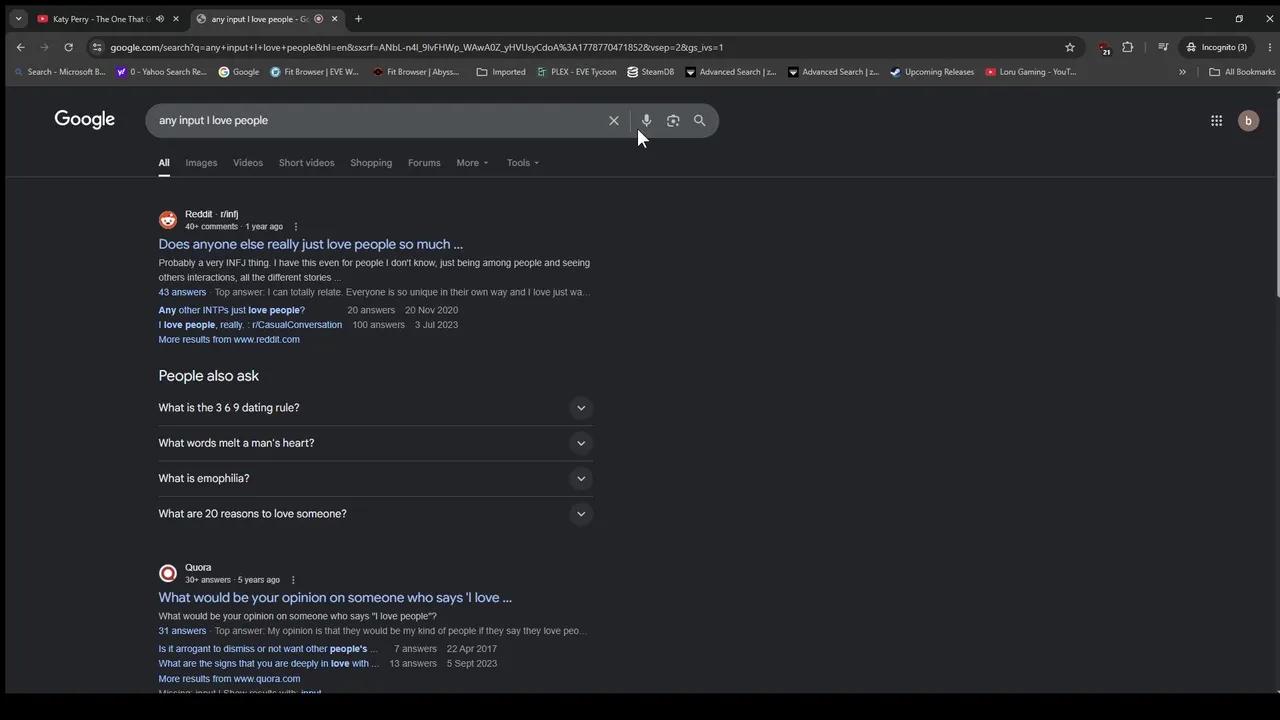Viewport: 1280px width, 720px height.
Task: Open the media controls button in toolbar
Action: (x=1163, y=47)
